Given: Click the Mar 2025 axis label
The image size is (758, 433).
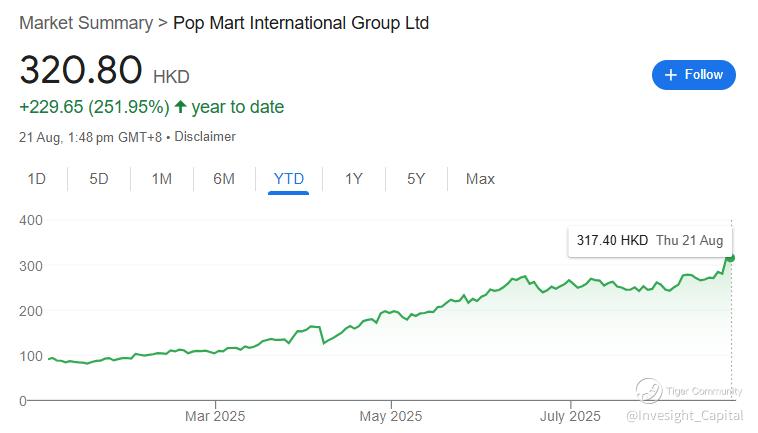Looking at the screenshot, I should pos(215,416).
